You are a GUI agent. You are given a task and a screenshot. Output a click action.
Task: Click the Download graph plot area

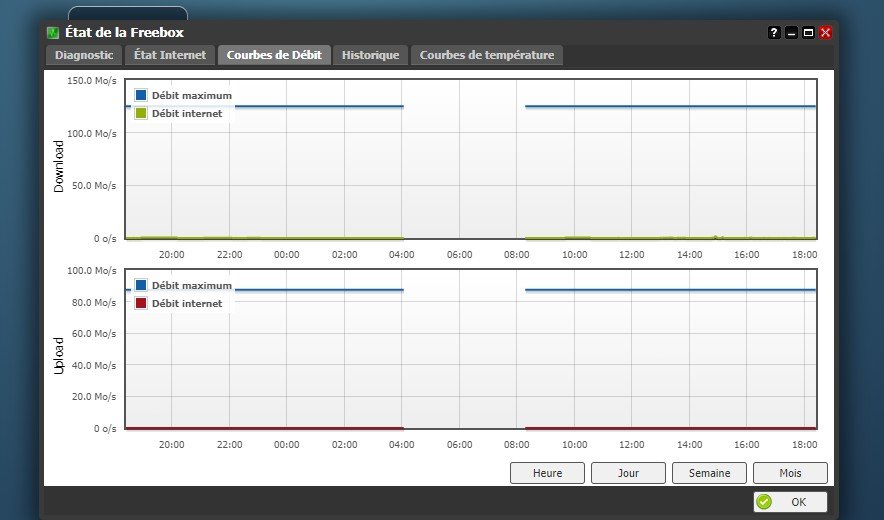tap(470, 170)
